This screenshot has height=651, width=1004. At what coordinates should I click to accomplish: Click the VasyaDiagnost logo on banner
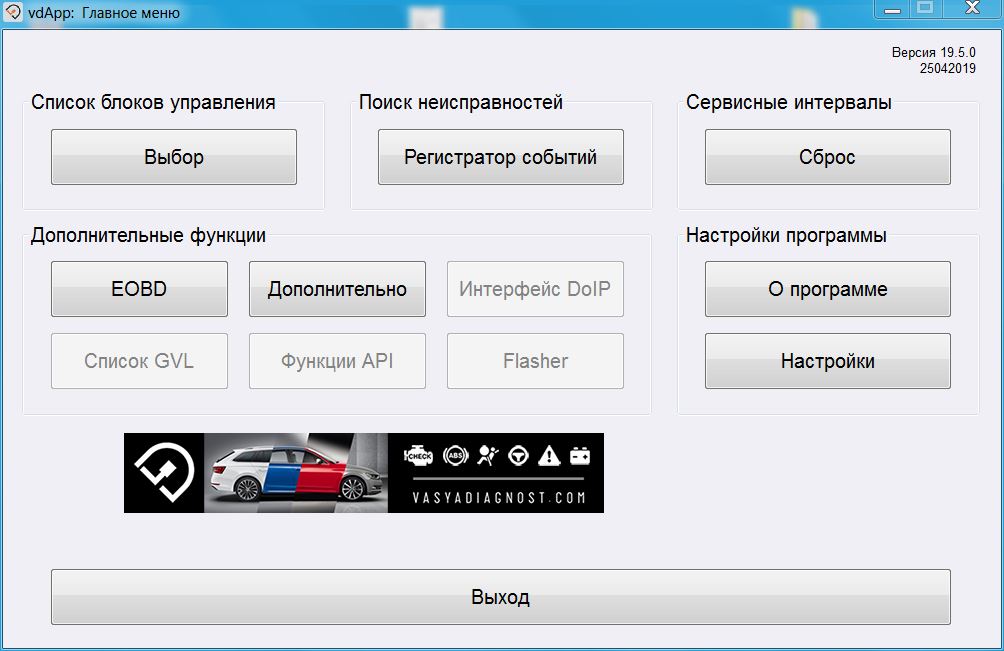point(164,472)
